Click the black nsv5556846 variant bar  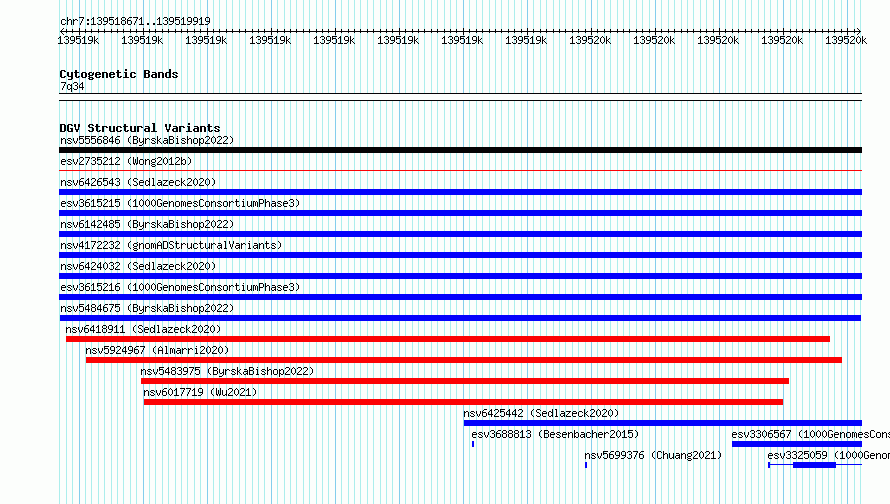click(x=460, y=150)
